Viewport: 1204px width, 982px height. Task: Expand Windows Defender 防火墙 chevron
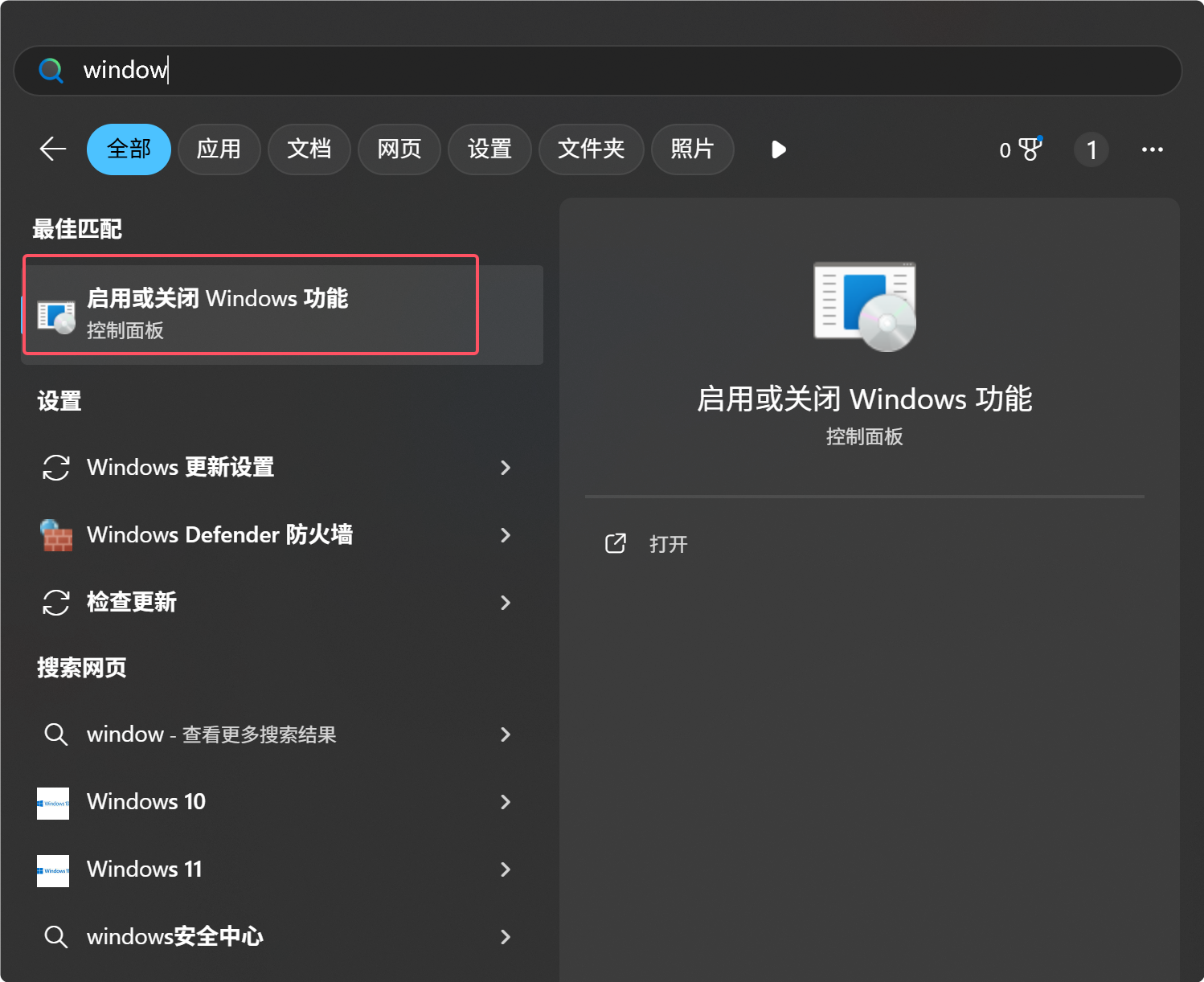click(x=506, y=535)
